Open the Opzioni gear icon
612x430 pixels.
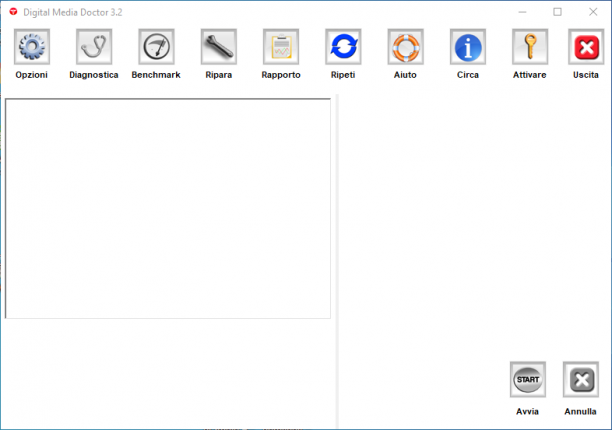click(x=32, y=46)
